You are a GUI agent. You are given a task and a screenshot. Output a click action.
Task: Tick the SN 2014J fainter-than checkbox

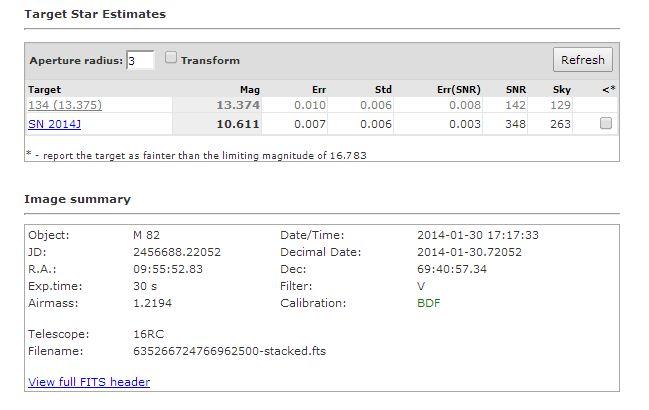click(x=605, y=123)
